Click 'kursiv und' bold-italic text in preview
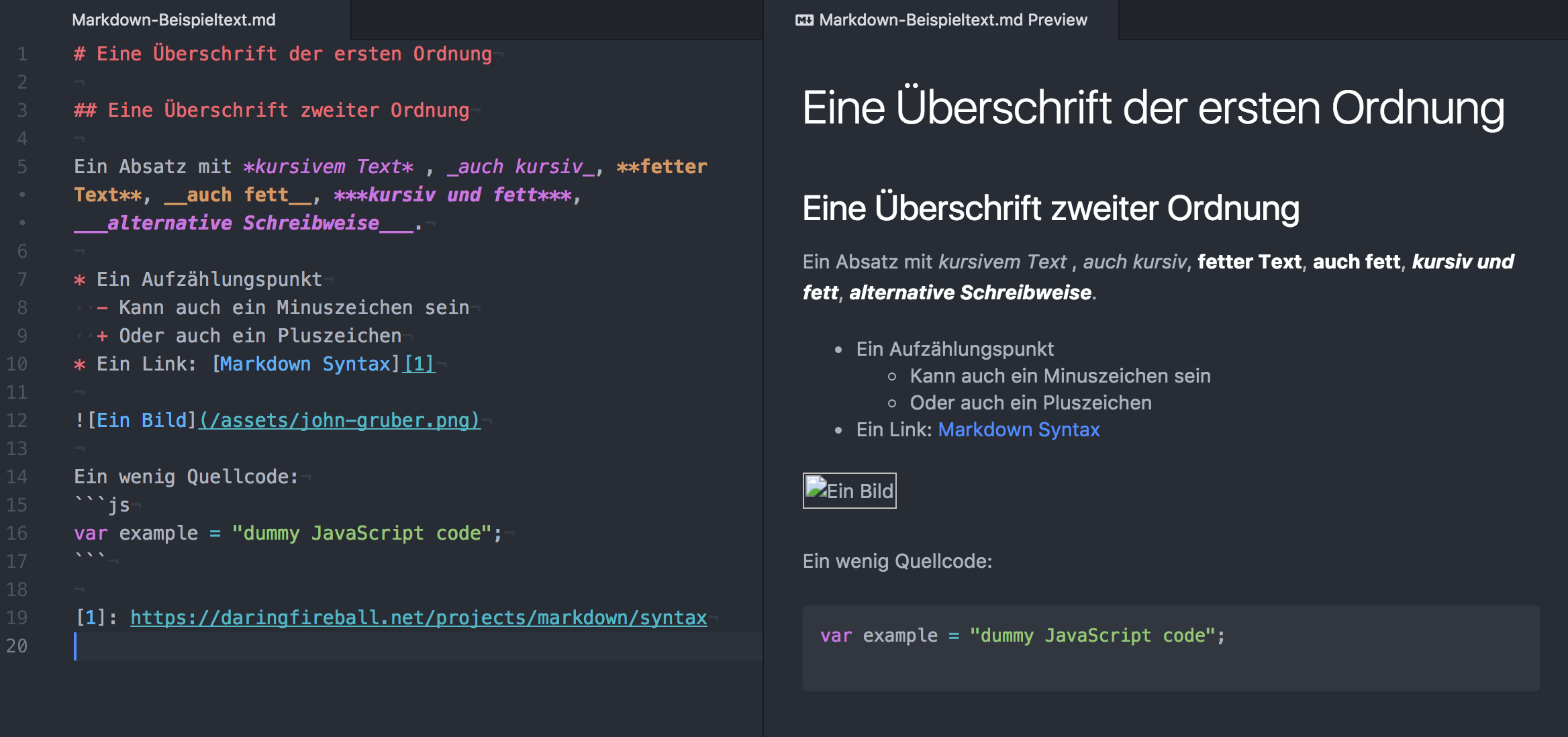The image size is (1568, 737). (1463, 262)
